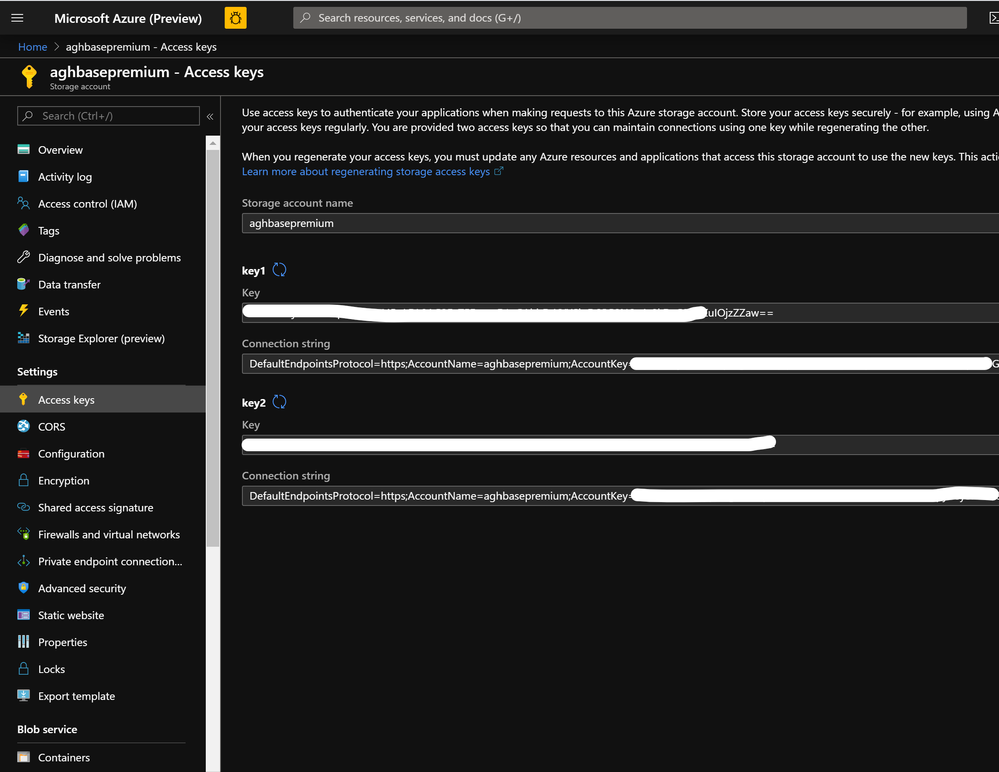Screen dimensions: 999x772
Task: Select the key1 Connection string field
Action: pyautogui.click(x=621, y=364)
